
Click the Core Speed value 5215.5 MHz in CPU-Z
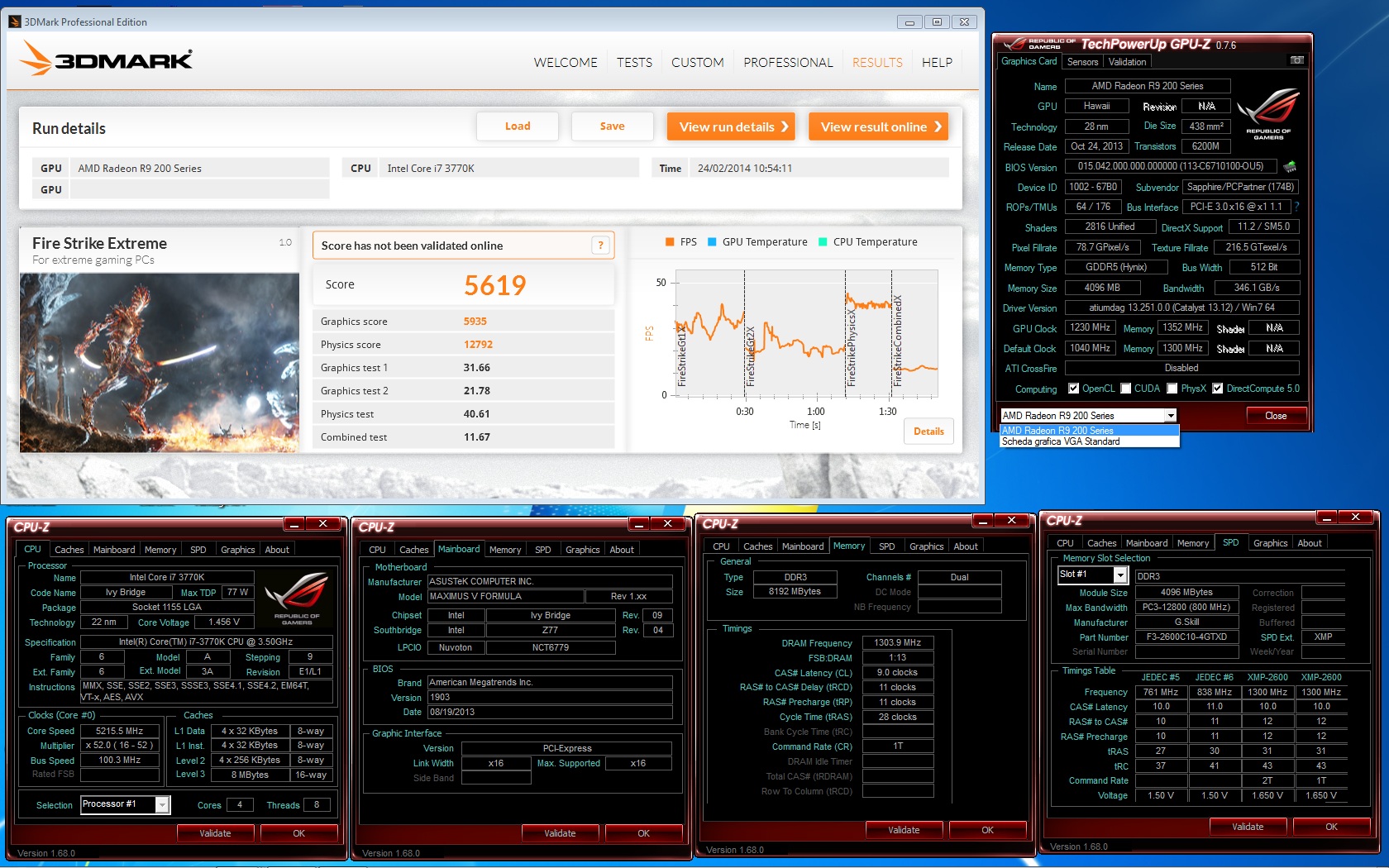[x=120, y=731]
